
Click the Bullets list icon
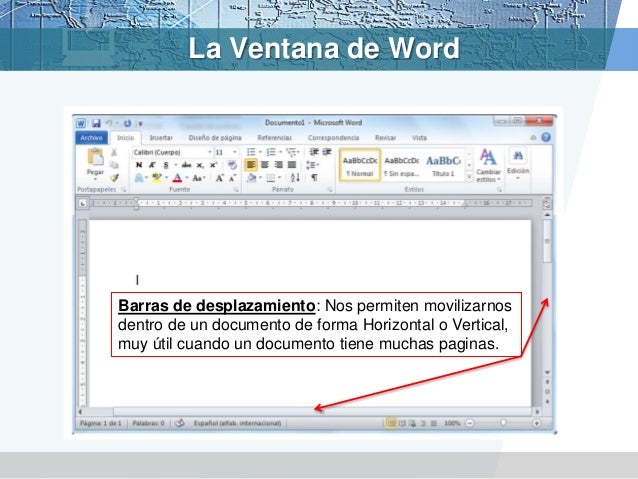coord(251,152)
